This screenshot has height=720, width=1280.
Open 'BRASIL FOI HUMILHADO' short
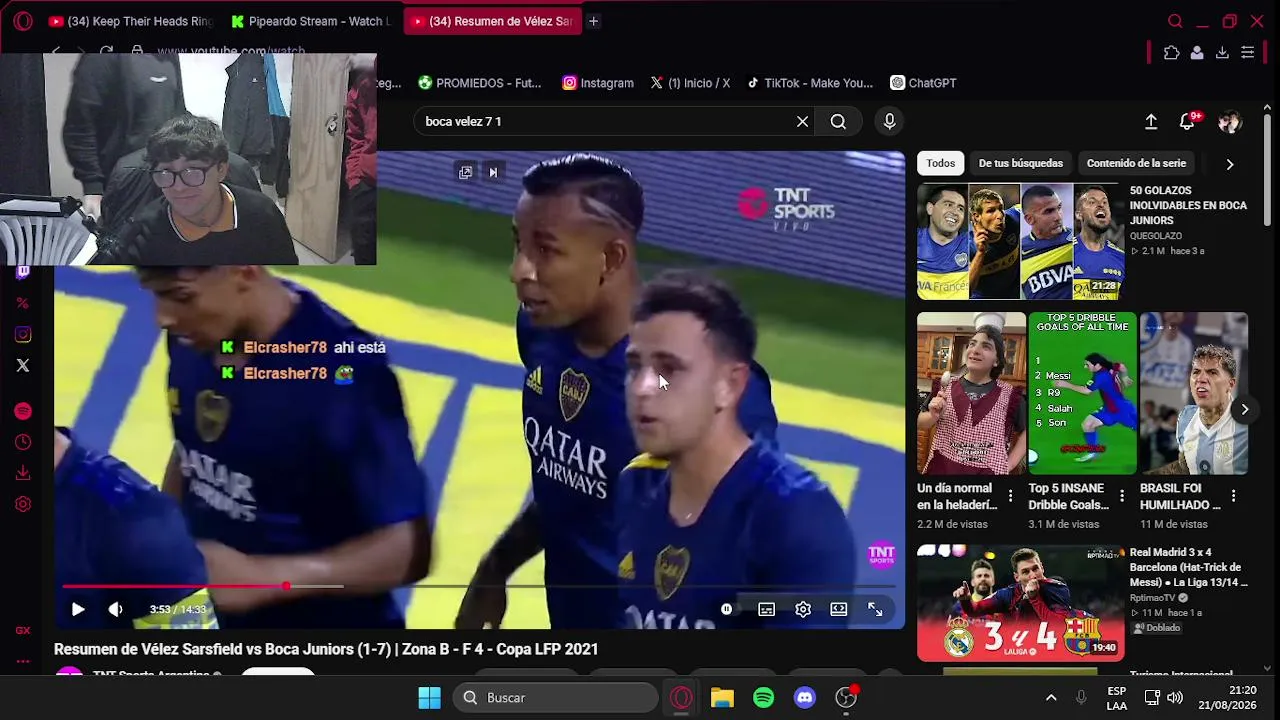point(1194,394)
